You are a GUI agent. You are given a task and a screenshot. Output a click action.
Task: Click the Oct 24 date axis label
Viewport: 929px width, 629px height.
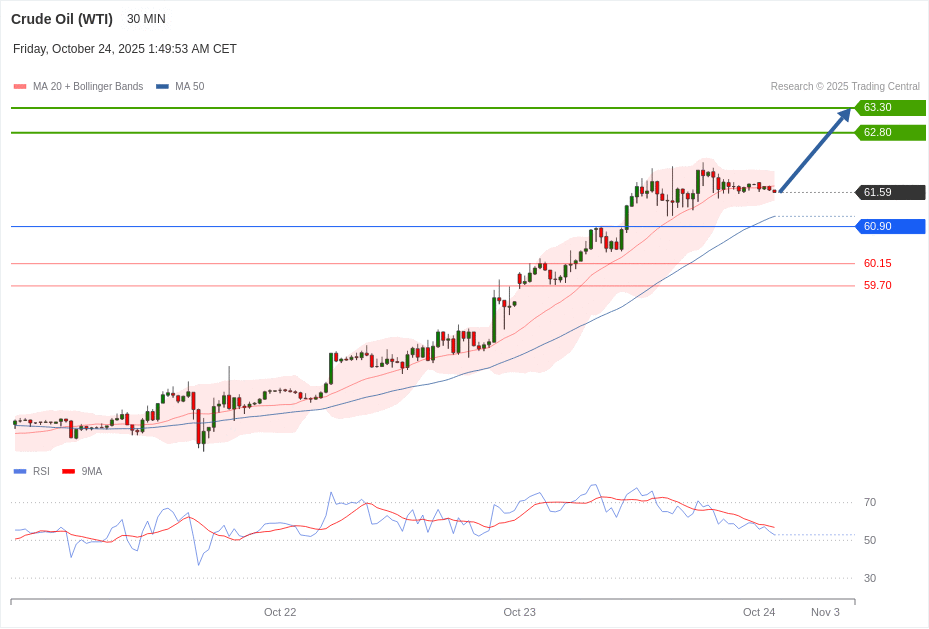[x=758, y=612]
